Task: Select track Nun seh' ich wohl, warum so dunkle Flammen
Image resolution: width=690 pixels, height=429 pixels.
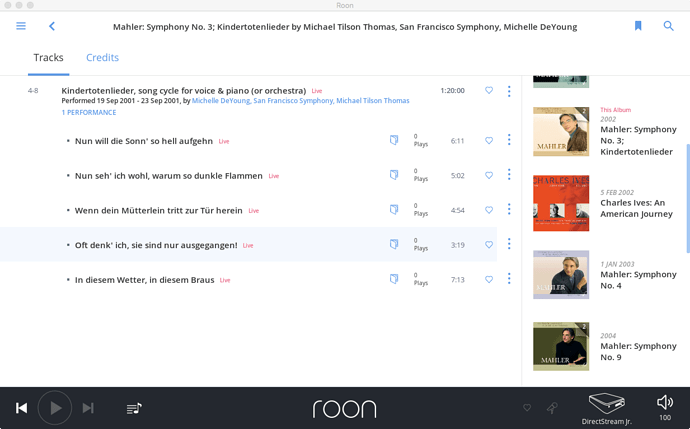Action: point(169,176)
